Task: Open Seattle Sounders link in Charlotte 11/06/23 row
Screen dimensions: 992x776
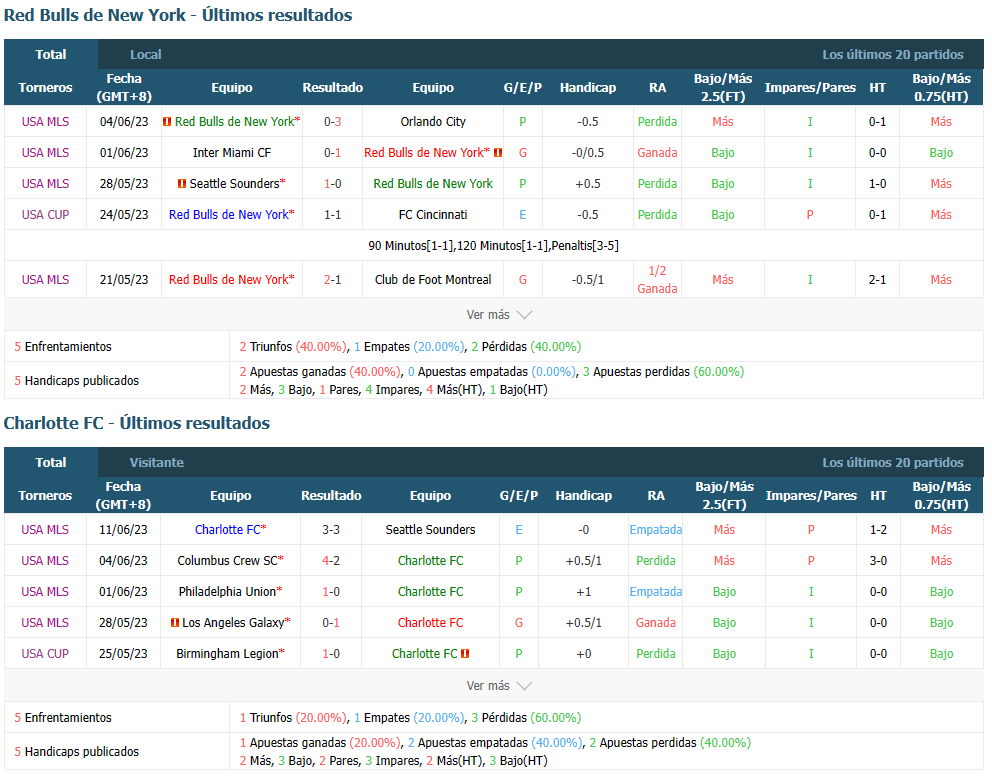Action: [x=430, y=529]
